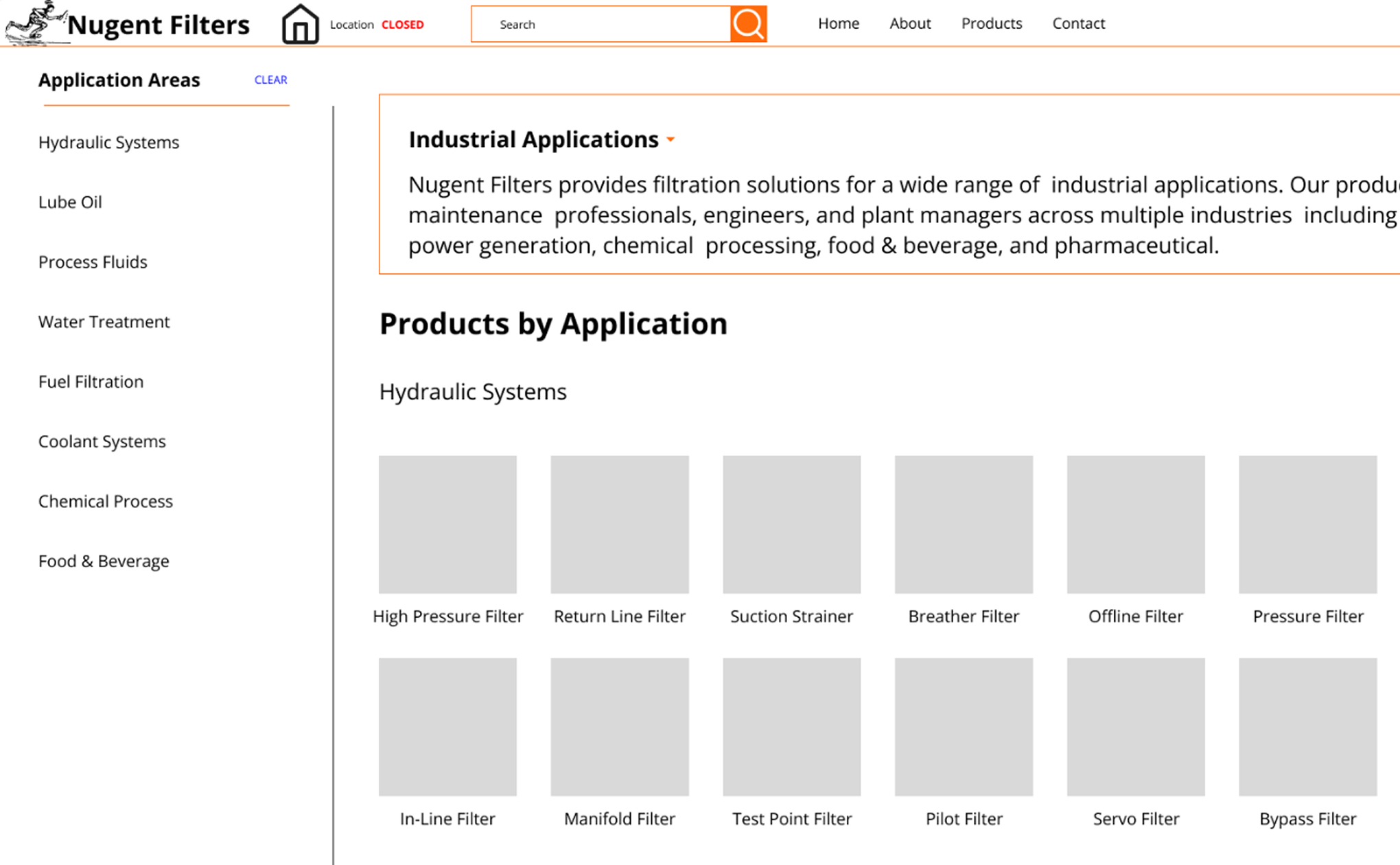Click the CLEAR link in Application Areas
This screenshot has height=865, width=1400.
click(270, 80)
